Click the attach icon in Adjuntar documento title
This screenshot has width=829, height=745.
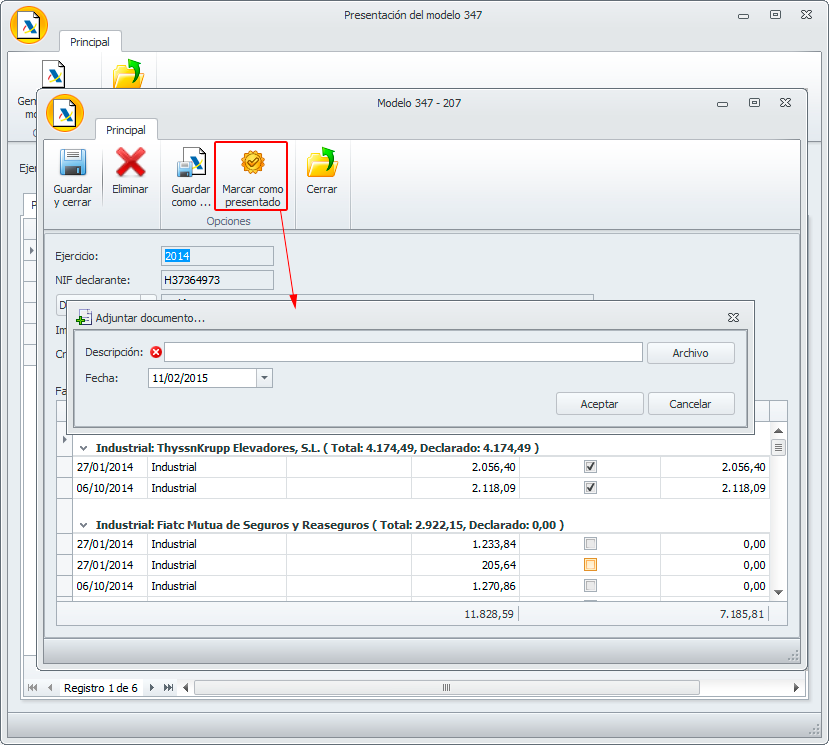pos(84,318)
